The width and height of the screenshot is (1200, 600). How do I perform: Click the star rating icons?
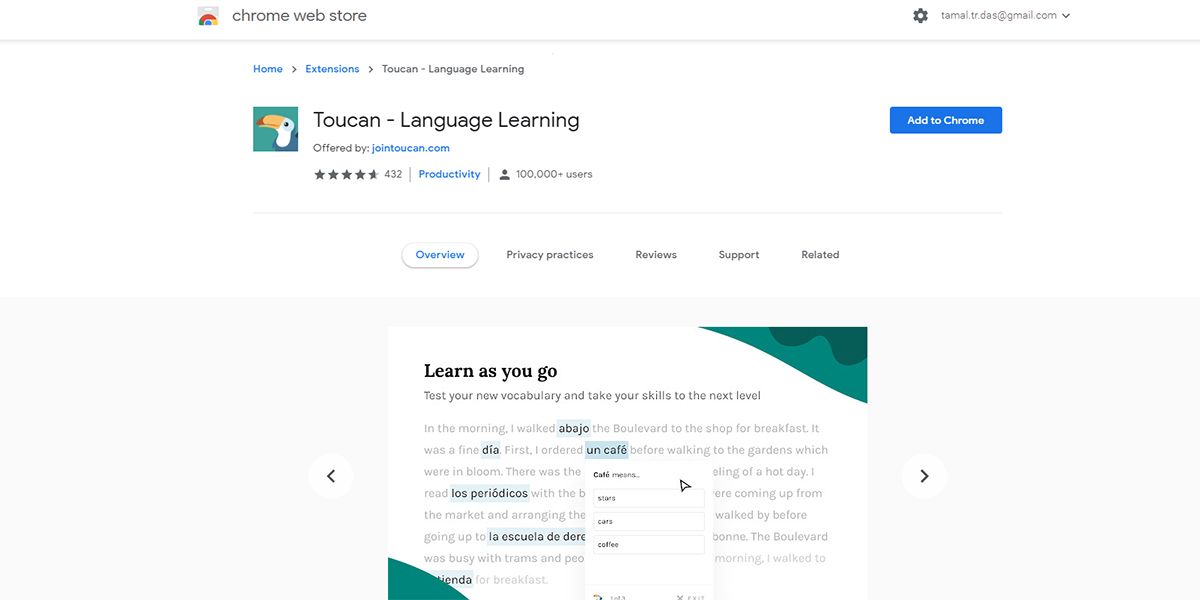point(346,174)
